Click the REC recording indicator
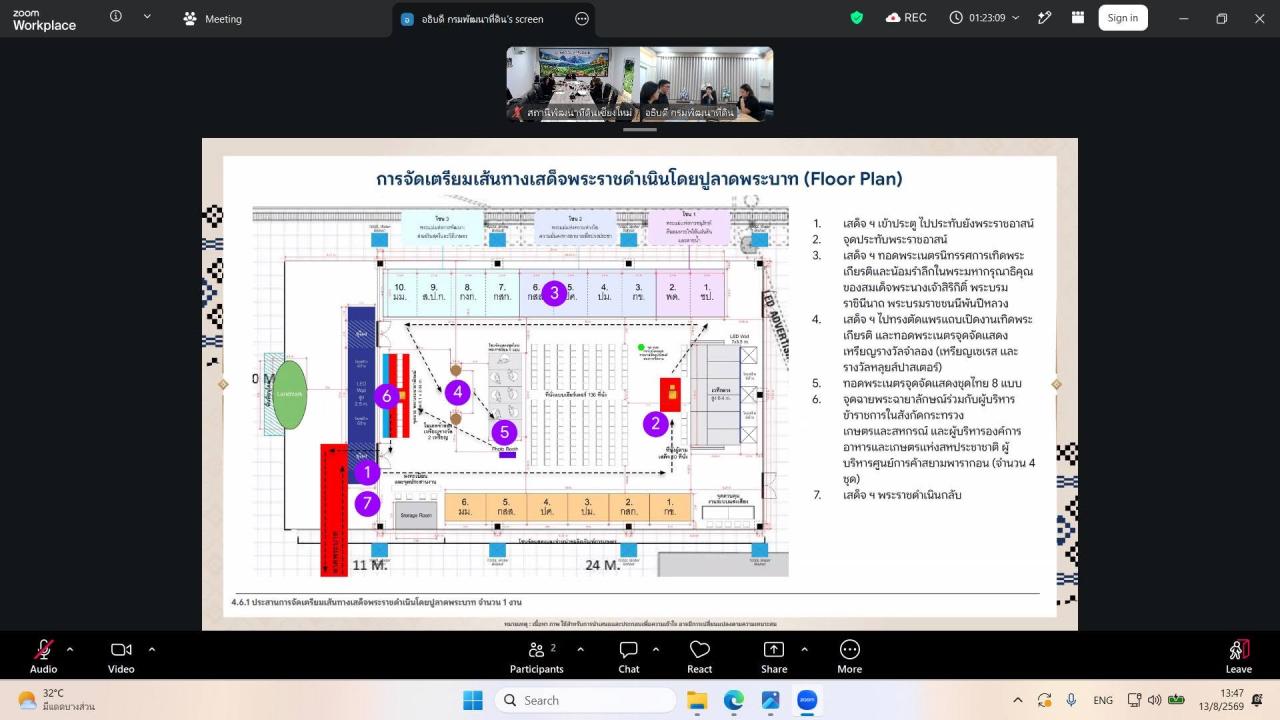 (x=907, y=18)
